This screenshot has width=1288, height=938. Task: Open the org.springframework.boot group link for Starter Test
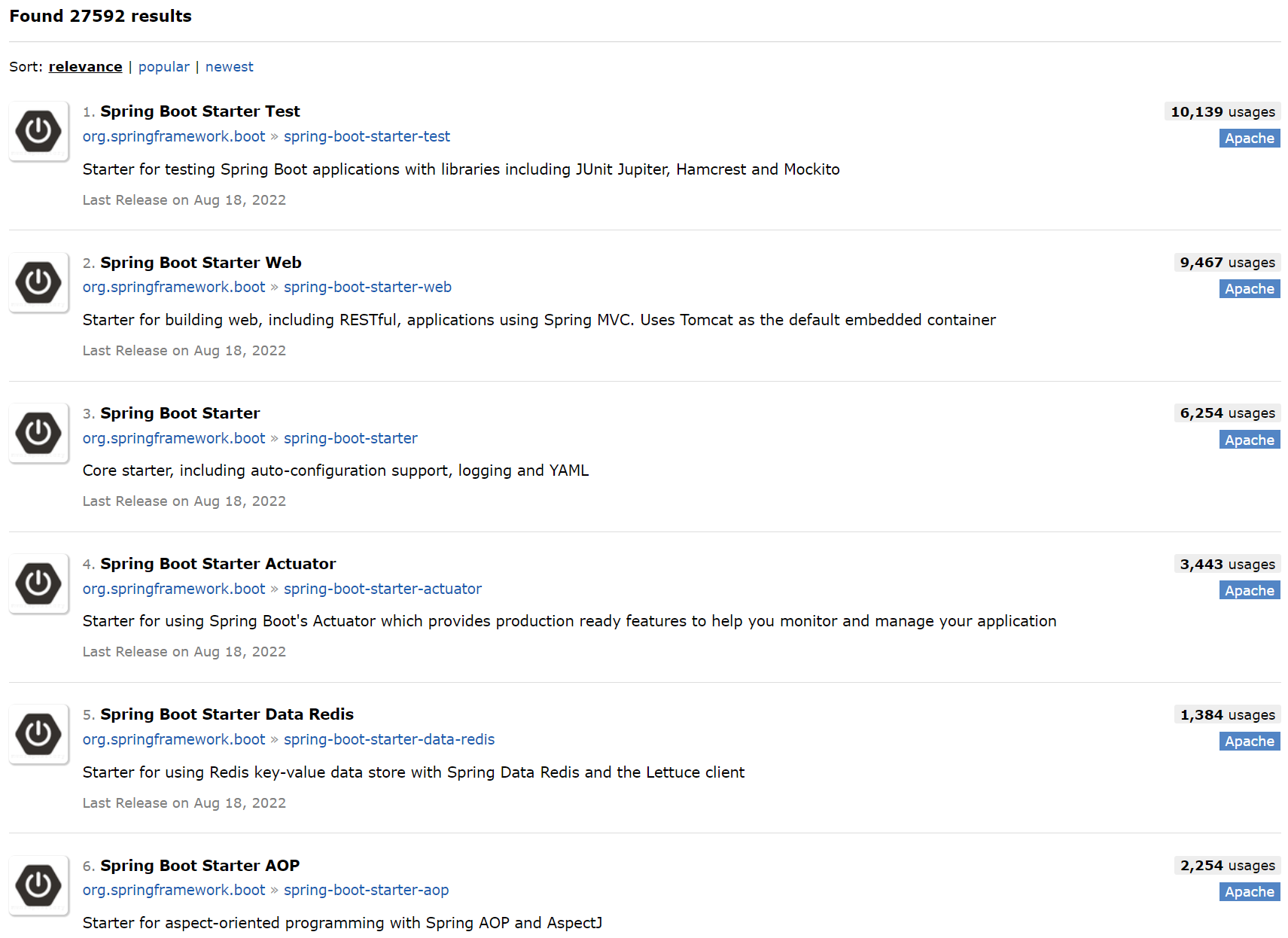click(174, 136)
